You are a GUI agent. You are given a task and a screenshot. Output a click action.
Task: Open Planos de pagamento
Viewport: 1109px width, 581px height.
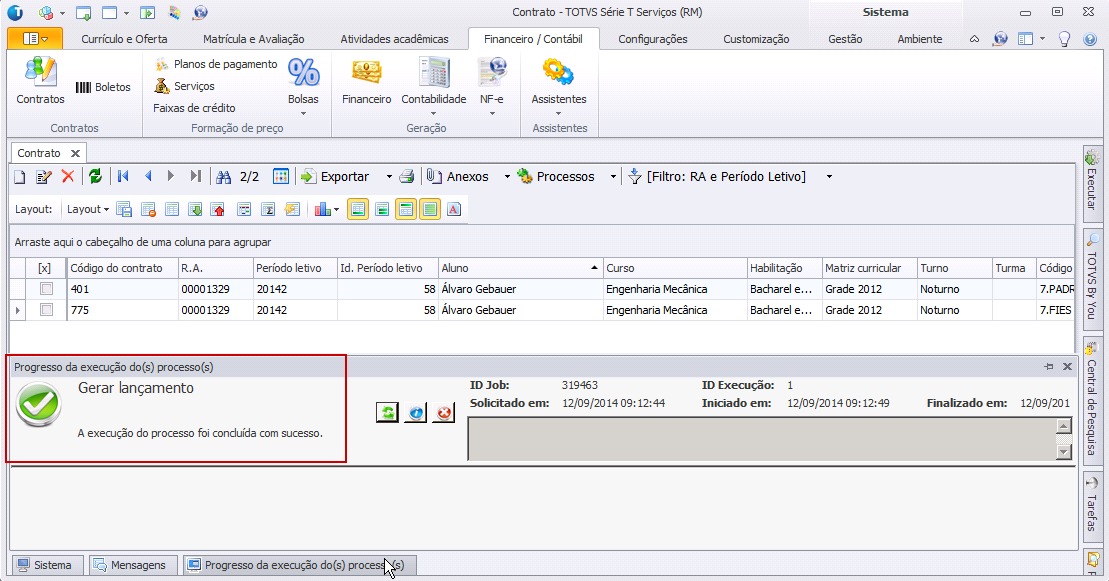tap(225, 64)
